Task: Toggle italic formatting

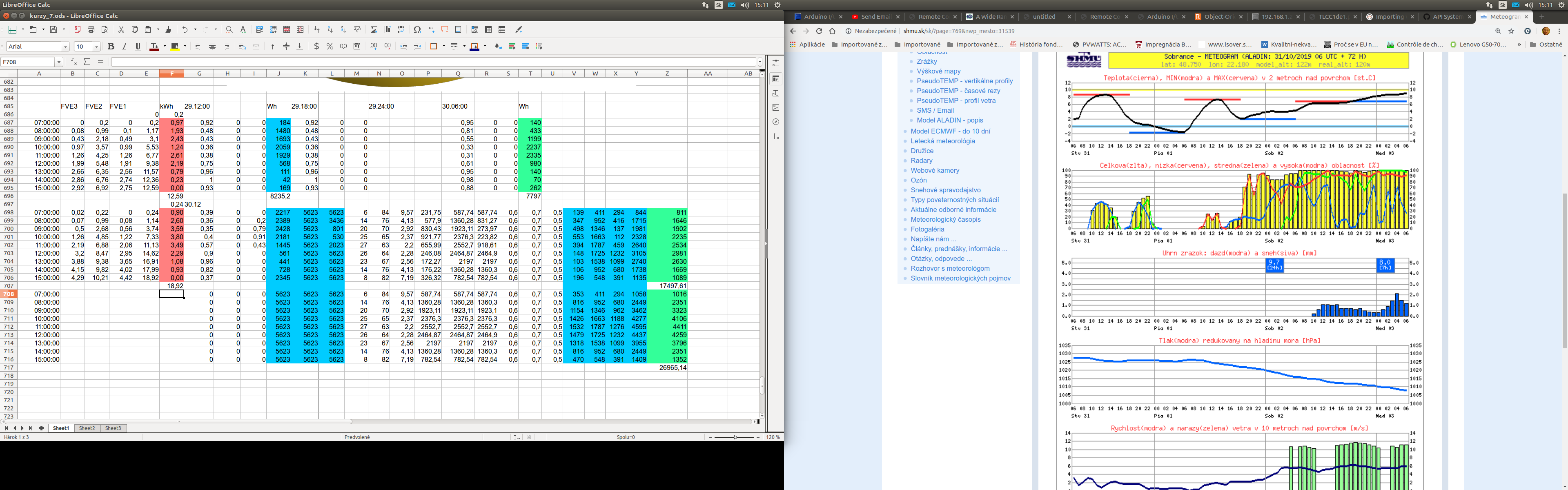Action: [x=124, y=46]
